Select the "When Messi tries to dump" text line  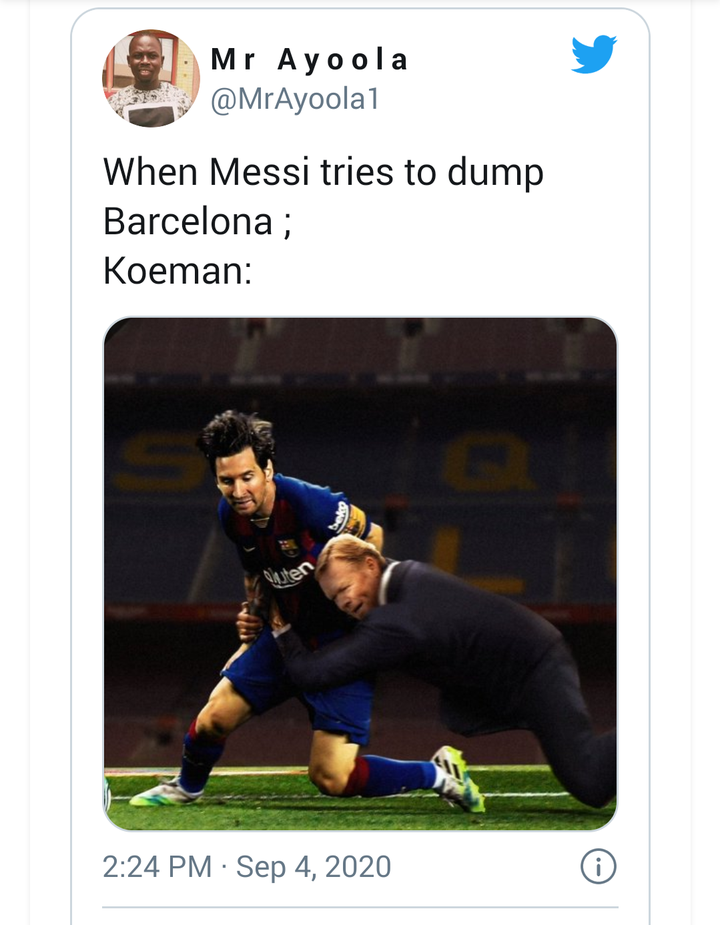click(324, 173)
